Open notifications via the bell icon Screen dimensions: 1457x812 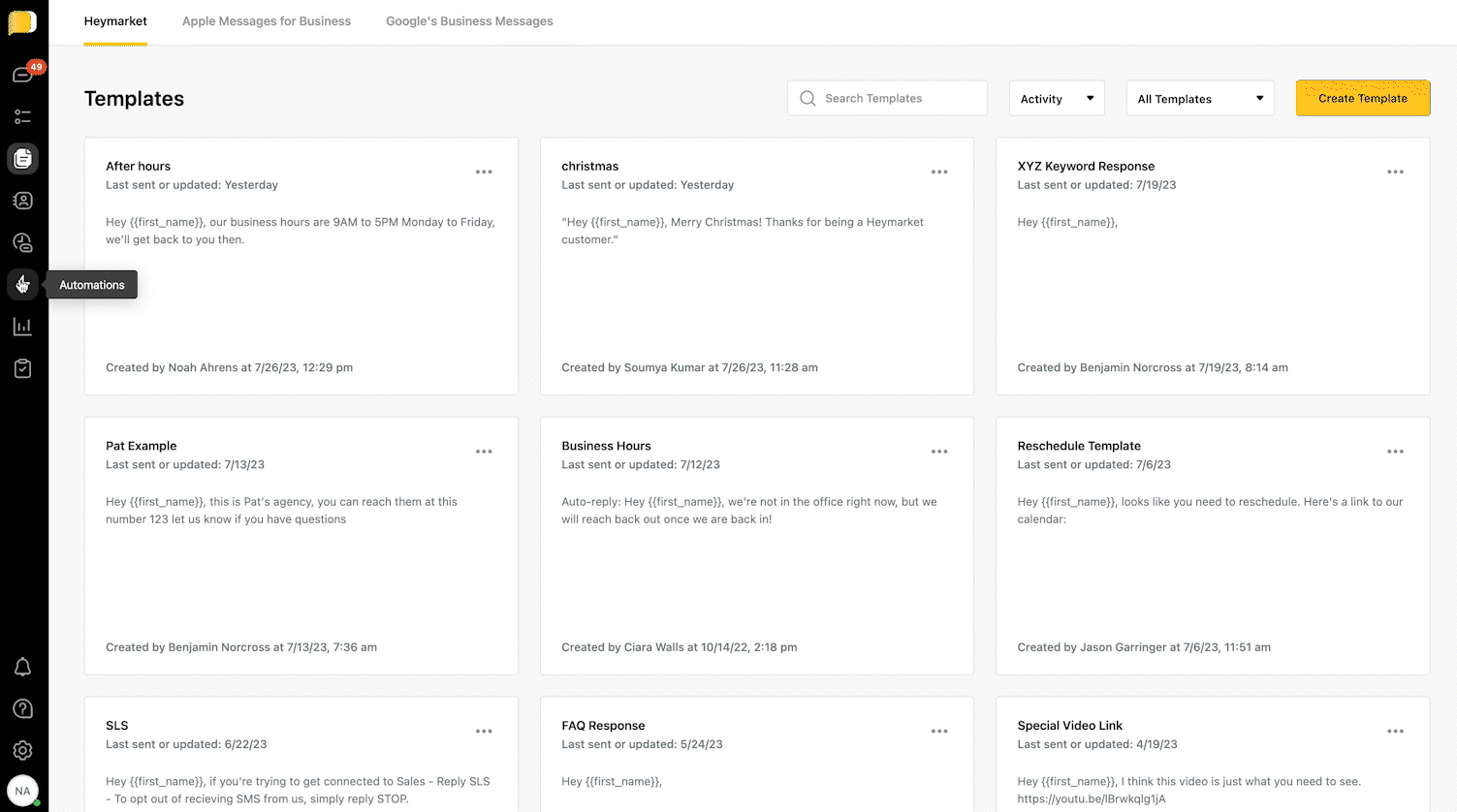click(22, 667)
